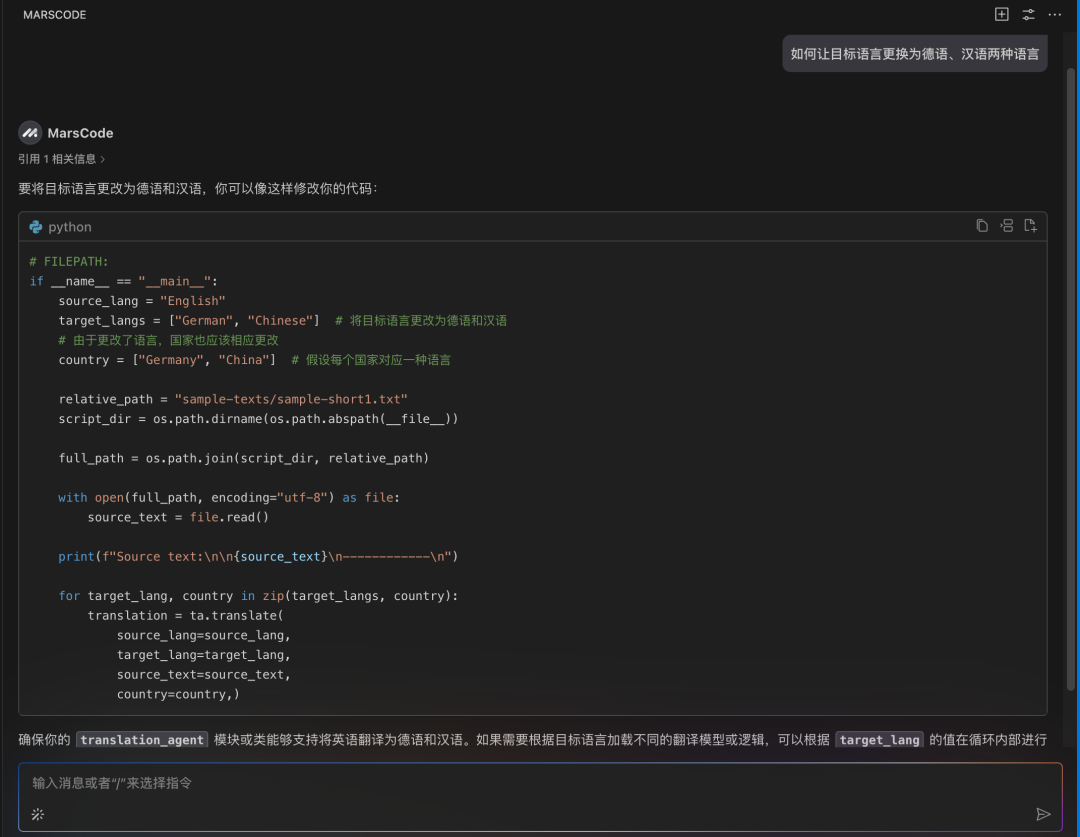This screenshot has height=837, width=1080.
Task: Click the inline target_lang code tag
Action: tap(880, 740)
